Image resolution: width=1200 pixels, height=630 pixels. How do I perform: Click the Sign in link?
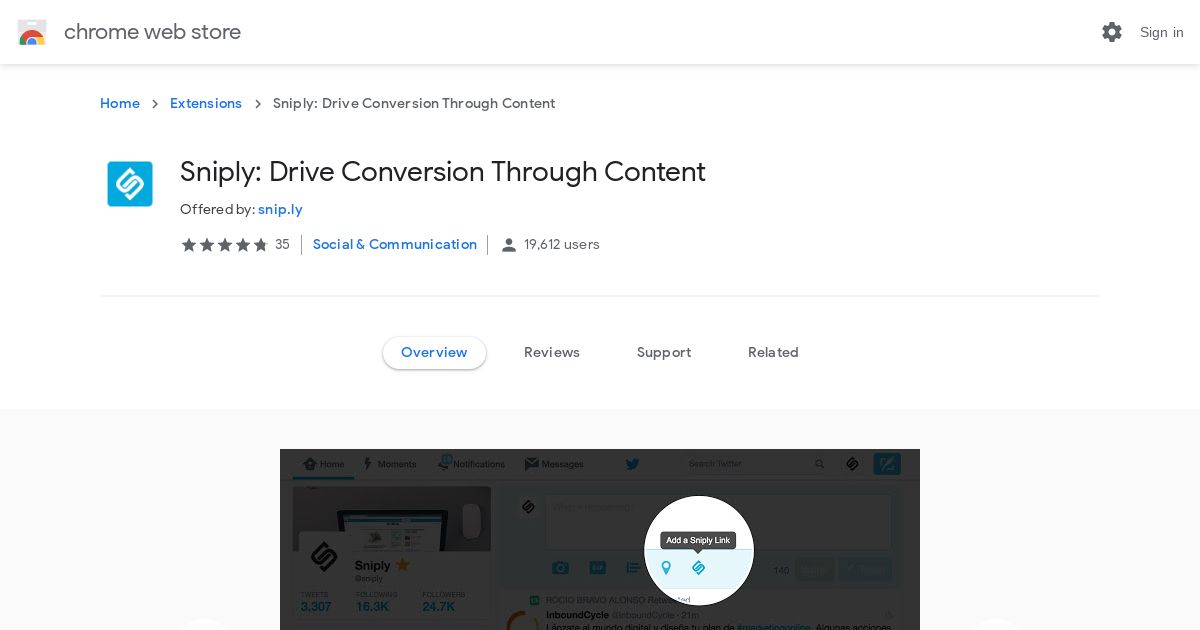[1162, 32]
